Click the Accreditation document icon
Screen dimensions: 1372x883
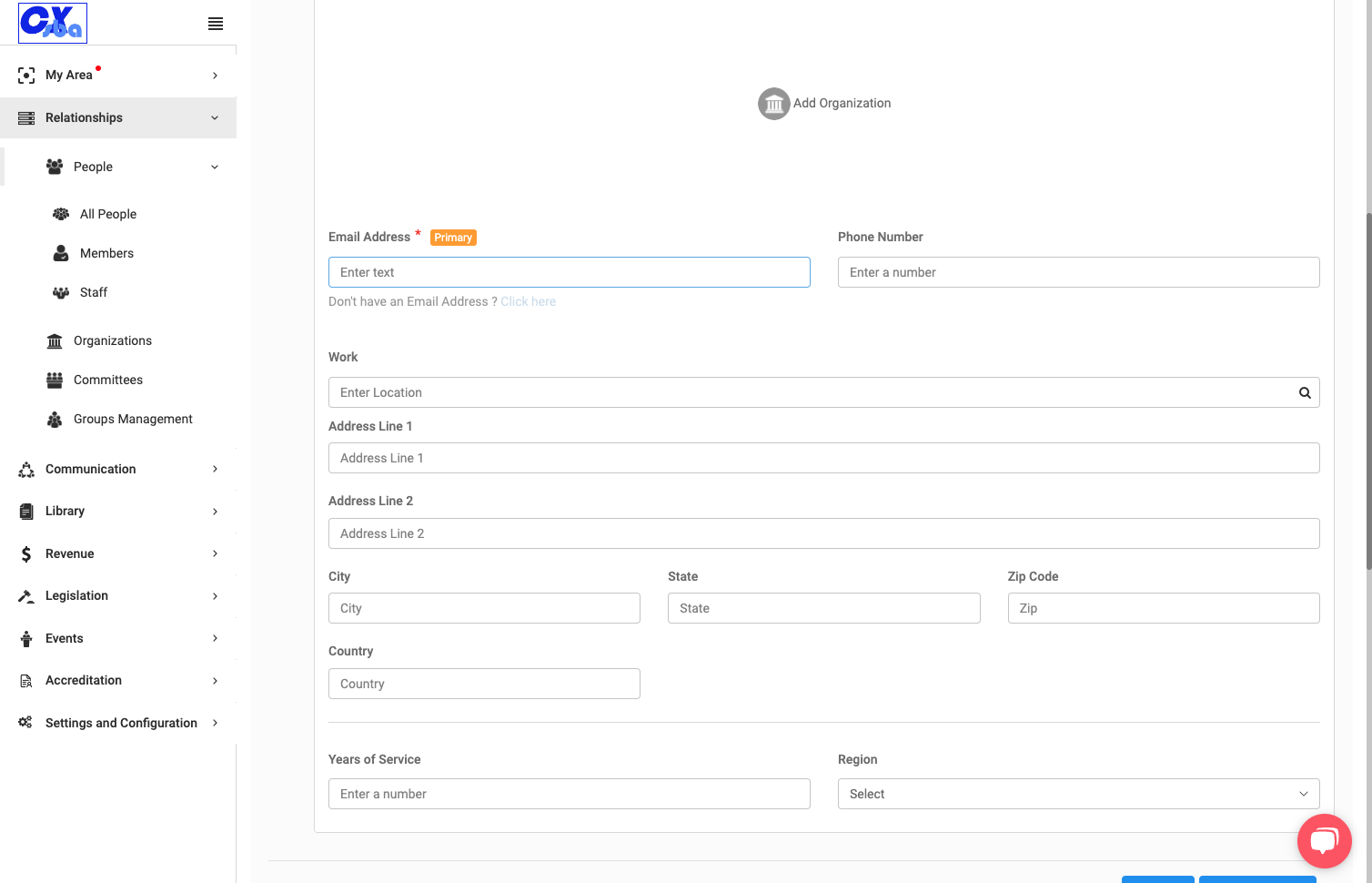click(26, 681)
